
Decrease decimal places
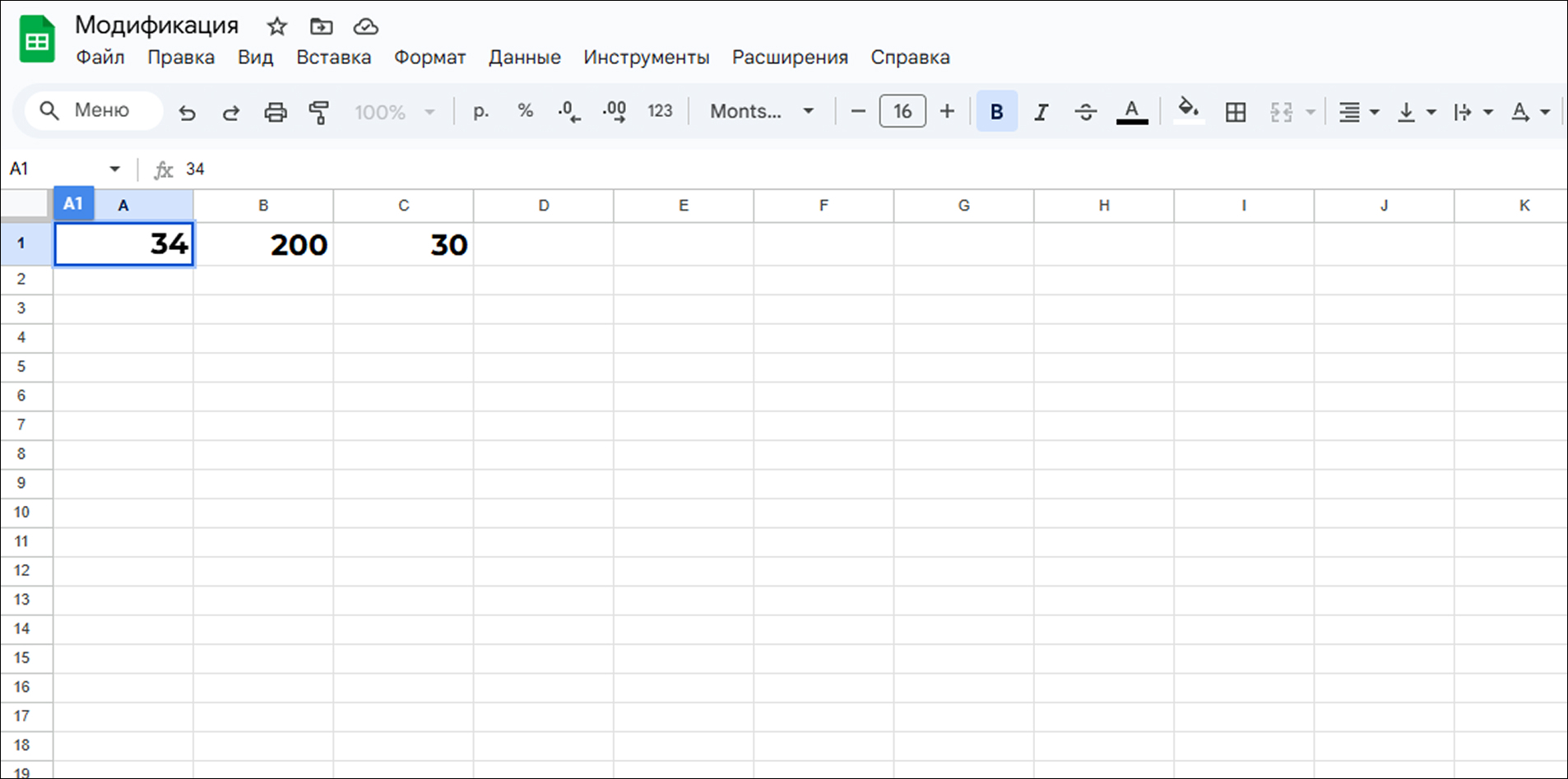(x=569, y=112)
